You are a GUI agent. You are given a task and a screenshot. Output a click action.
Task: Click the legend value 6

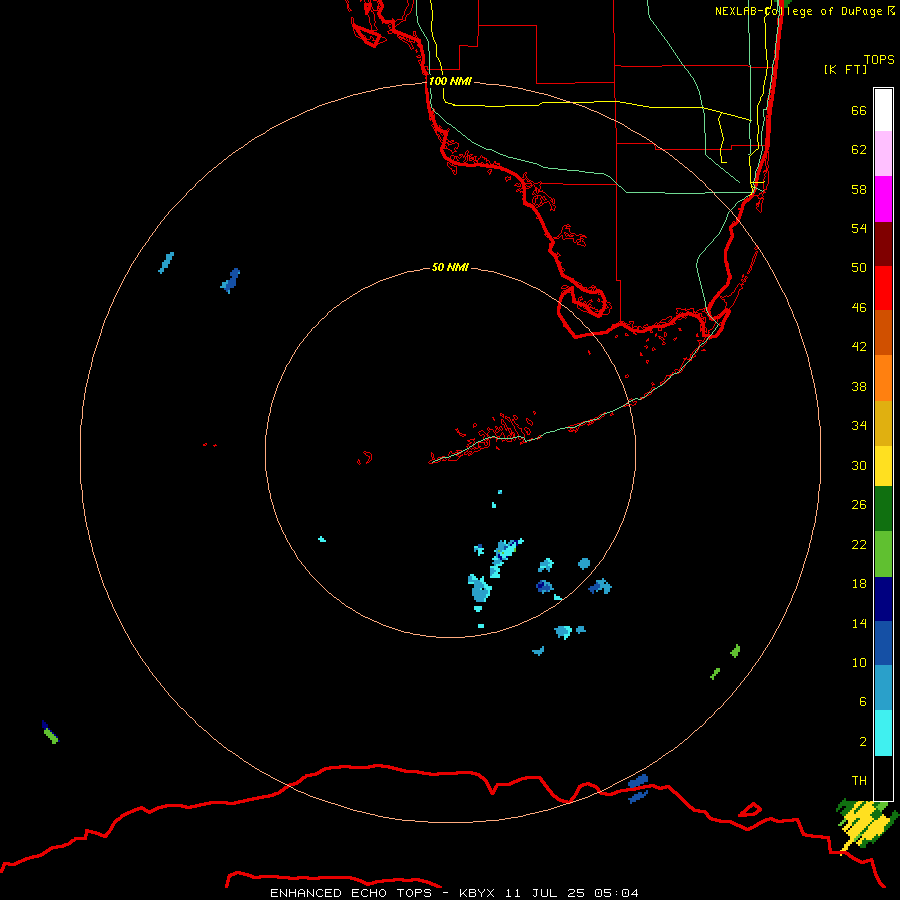[x=863, y=702]
